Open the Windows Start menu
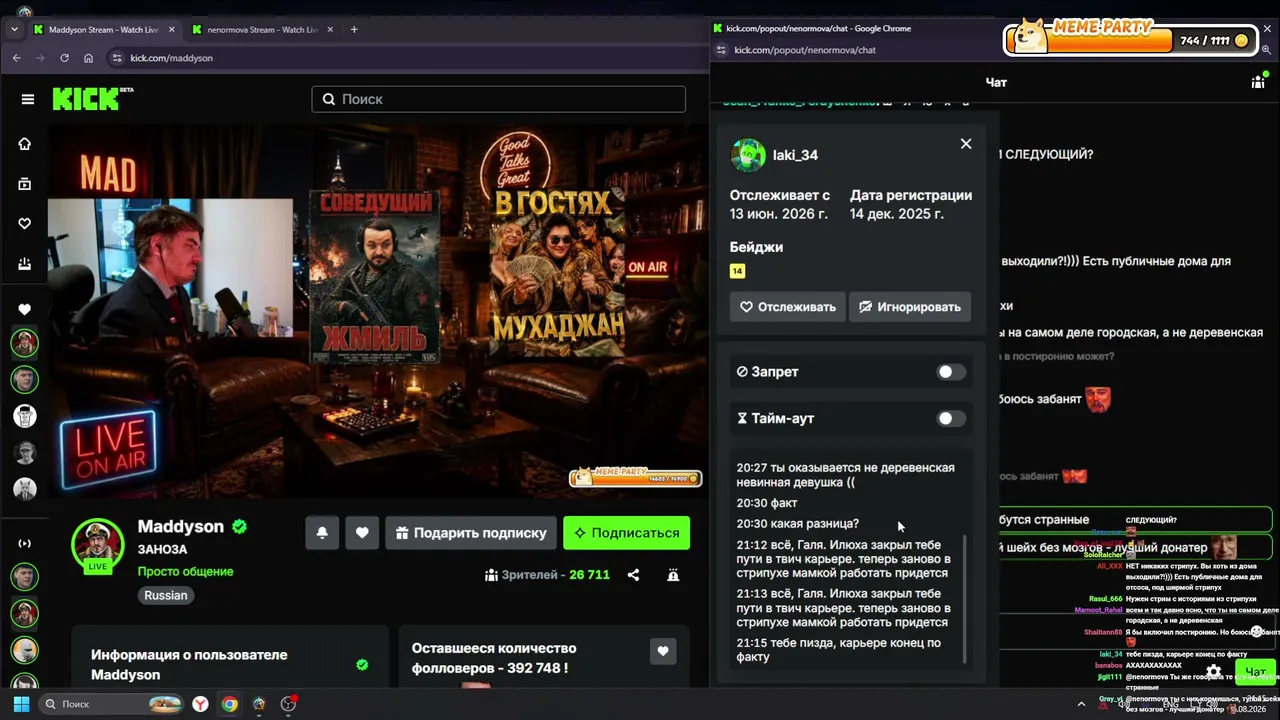 pyautogui.click(x=21, y=704)
